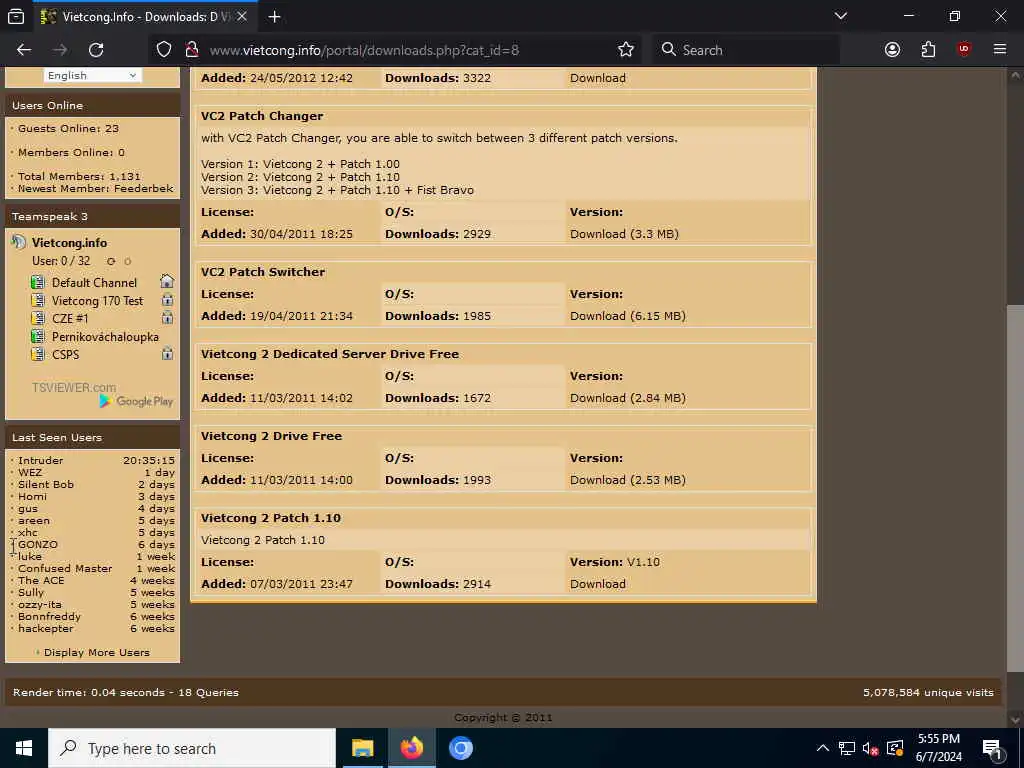Open the tracking protection shield icon

click(164, 50)
